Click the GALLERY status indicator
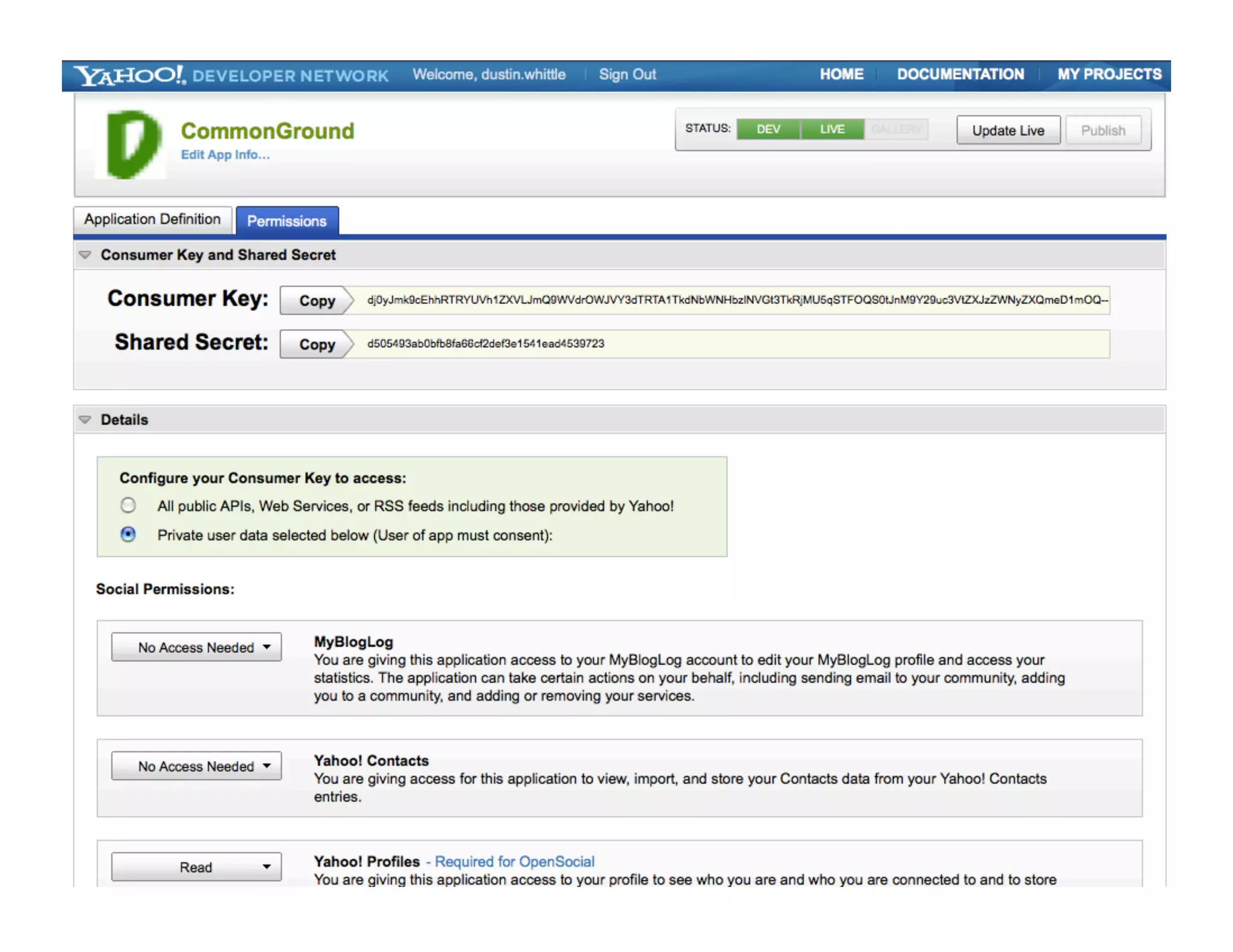The height and width of the screenshot is (952, 1233). (x=896, y=129)
